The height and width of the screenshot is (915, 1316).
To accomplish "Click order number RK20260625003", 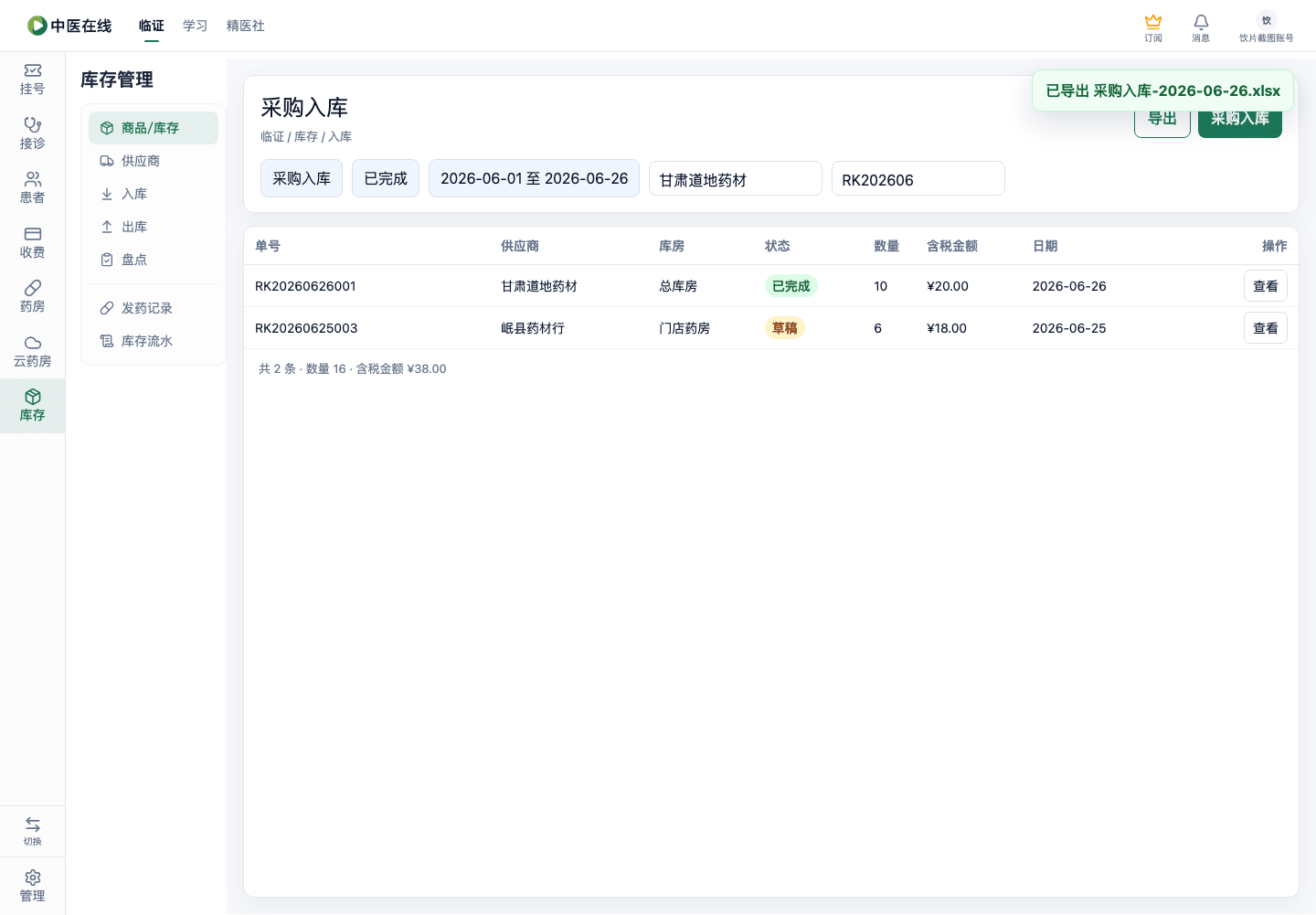I will [x=306, y=328].
